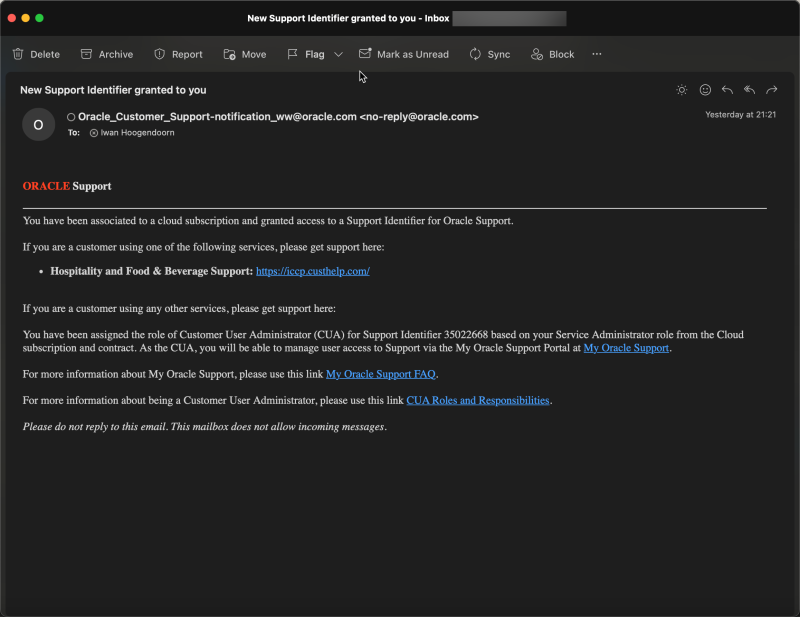This screenshot has width=800, height=617.
Task: Open the iccp.custhelp.com support link
Action: pyautogui.click(x=314, y=270)
